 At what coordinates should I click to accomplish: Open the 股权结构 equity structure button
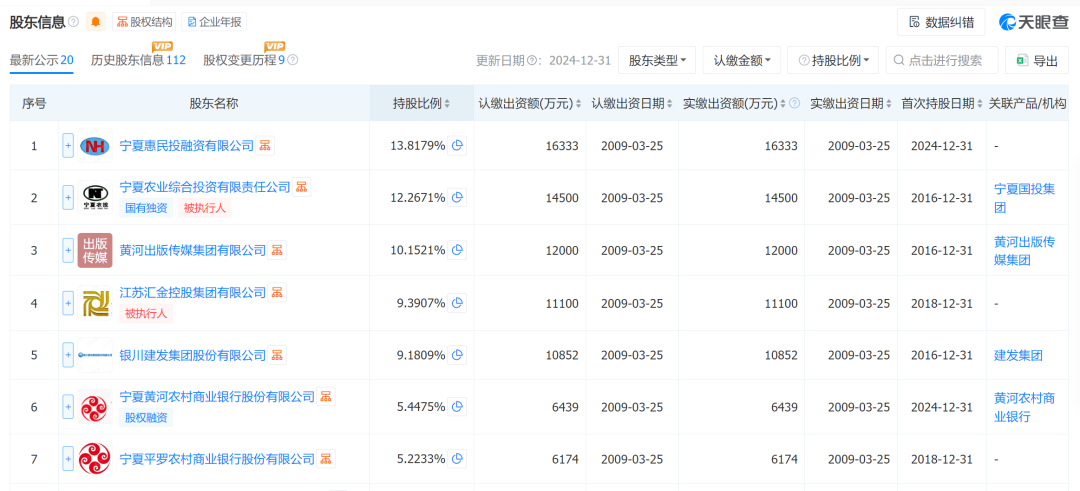point(144,22)
